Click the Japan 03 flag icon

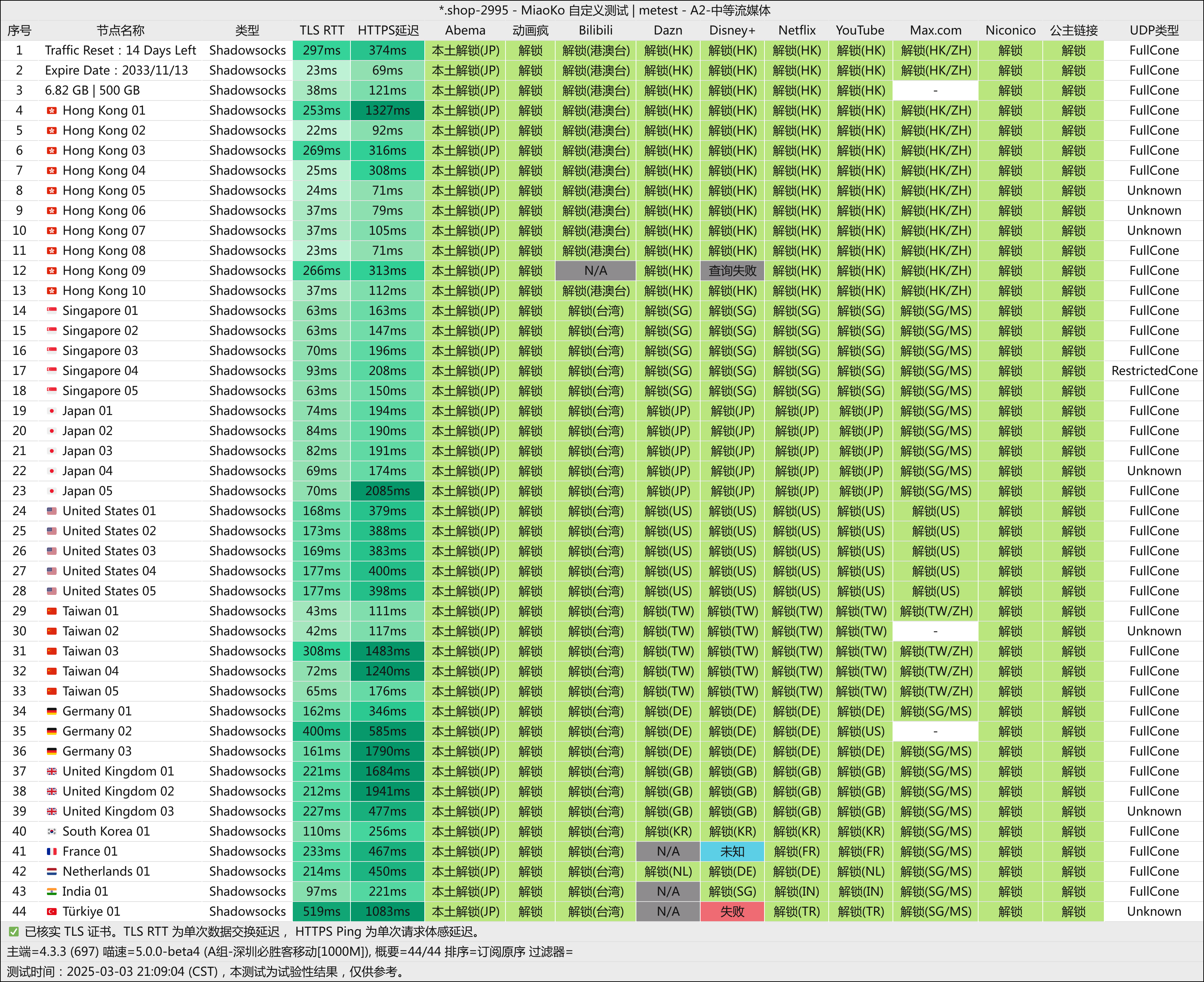coord(51,451)
